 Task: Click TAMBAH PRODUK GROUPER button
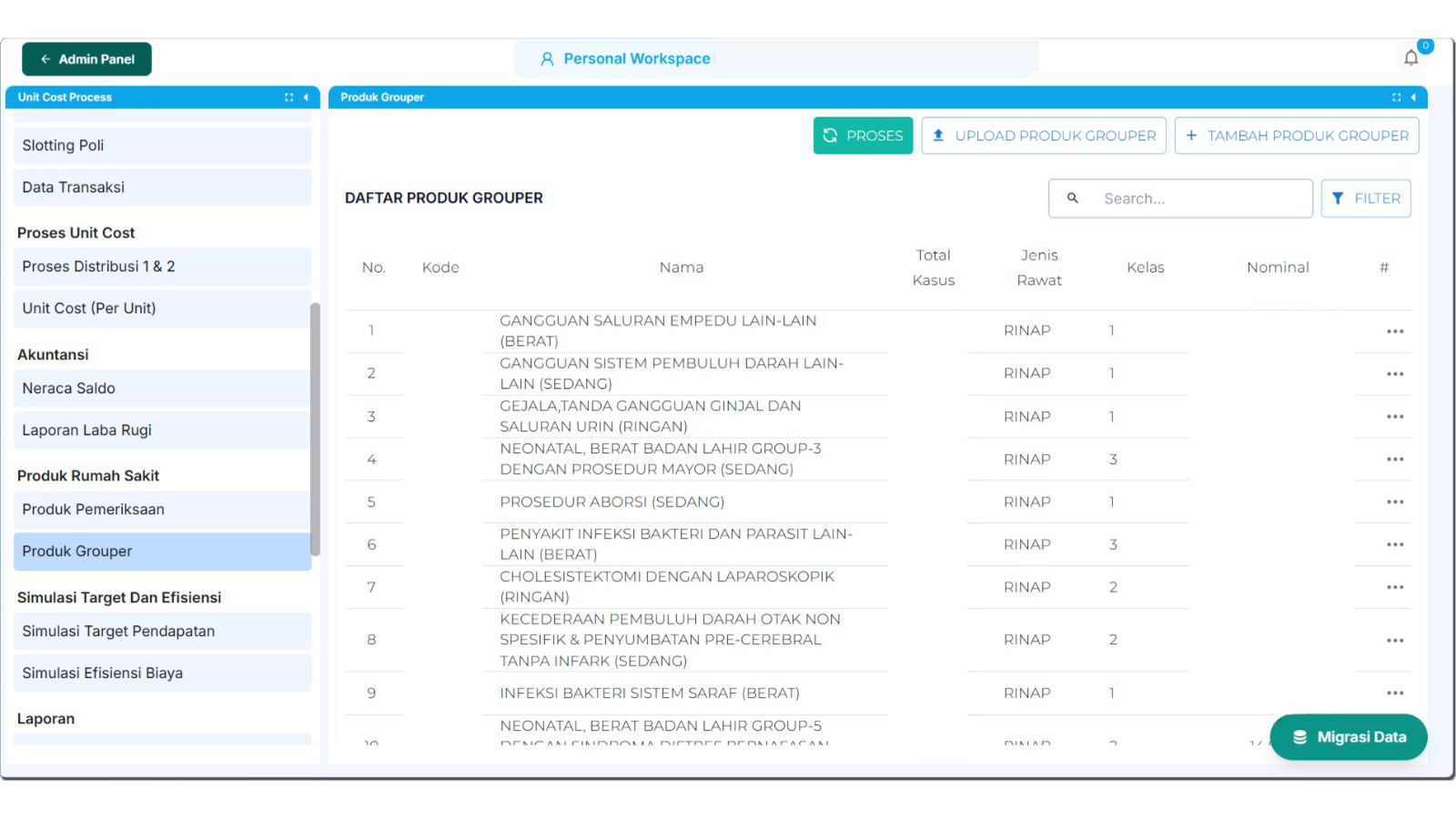(1297, 136)
